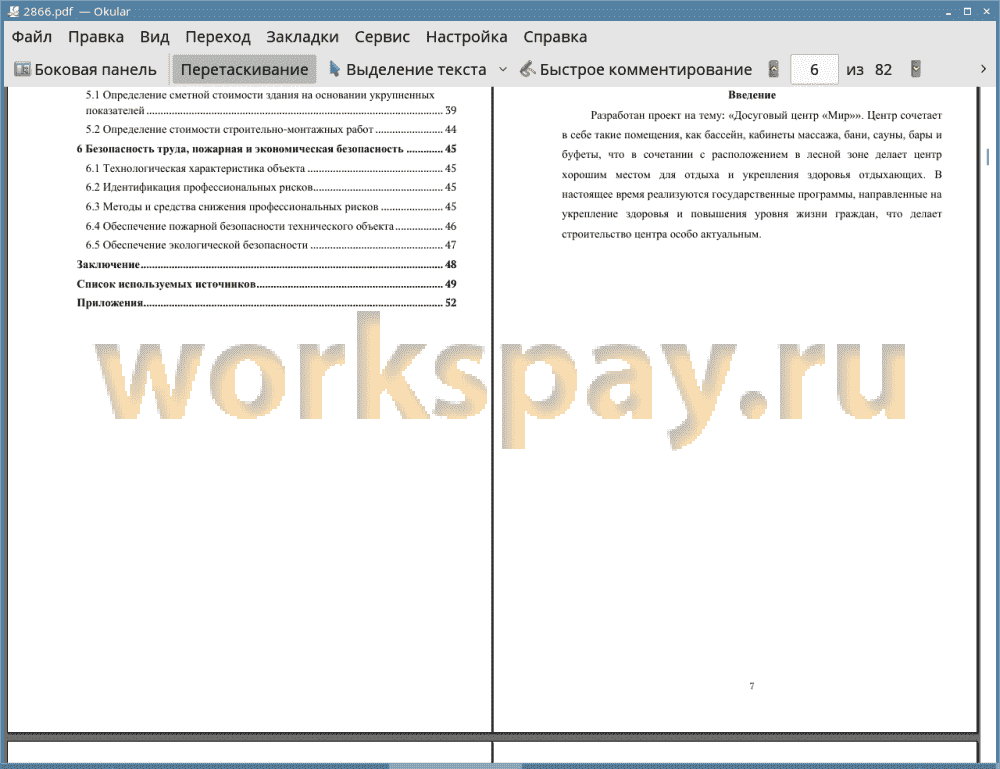Click the sidebar panel icon
This screenshot has height=769, width=1000.
(x=22, y=69)
